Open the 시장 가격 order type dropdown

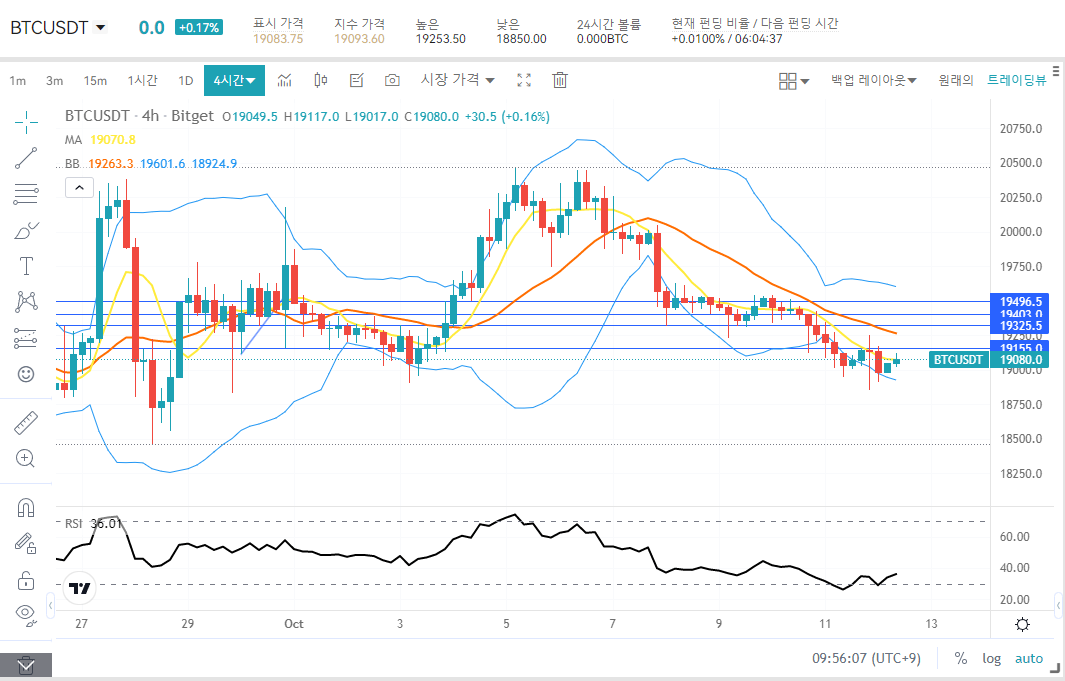(x=455, y=80)
